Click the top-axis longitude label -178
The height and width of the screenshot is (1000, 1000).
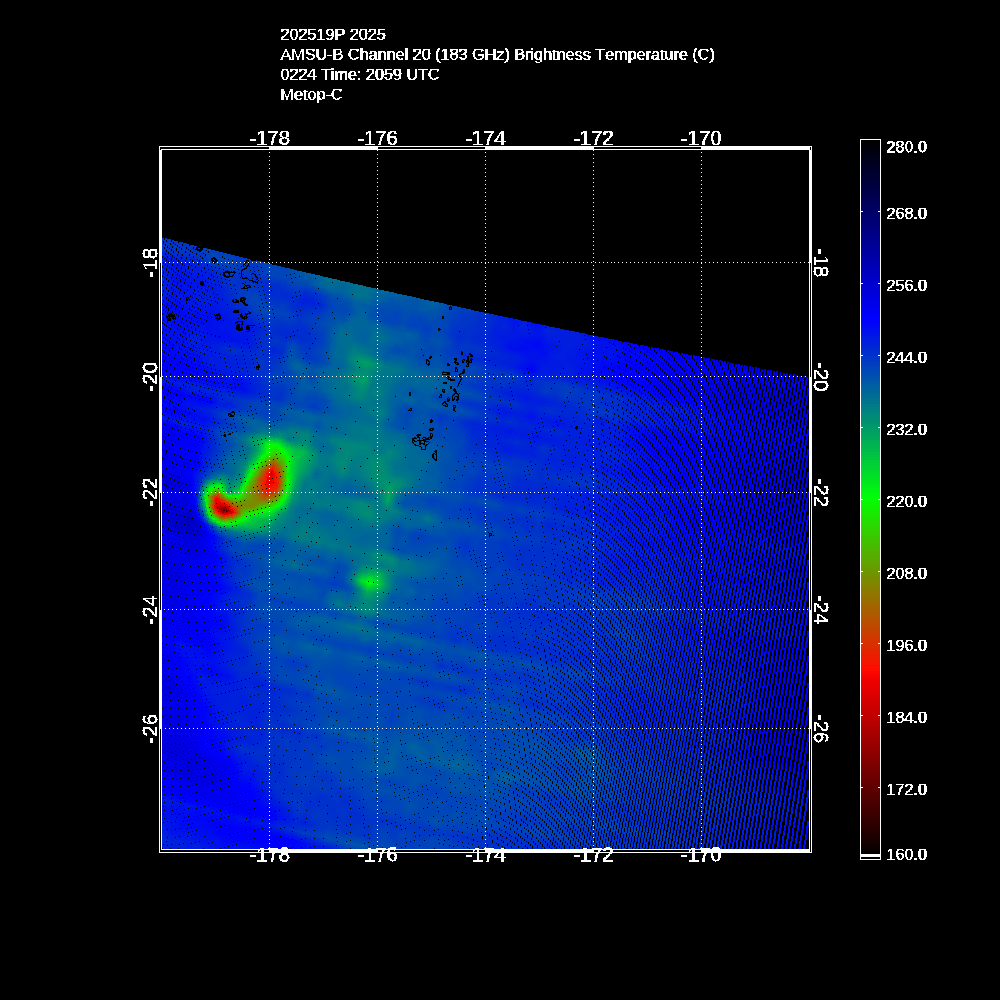[269, 138]
